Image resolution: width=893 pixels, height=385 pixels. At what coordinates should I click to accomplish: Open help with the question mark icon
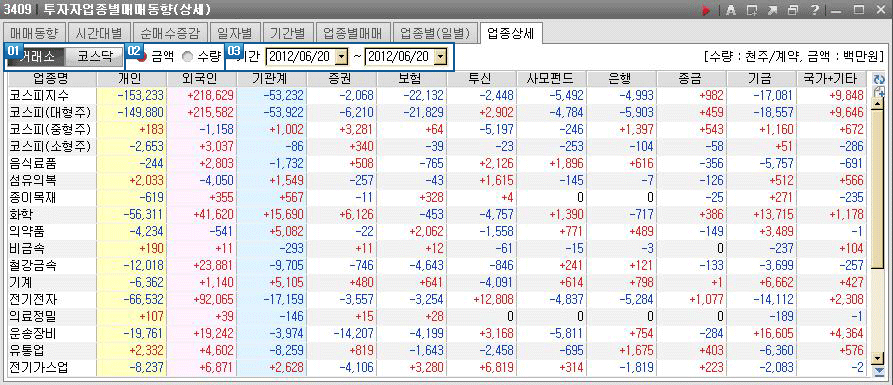pos(814,10)
